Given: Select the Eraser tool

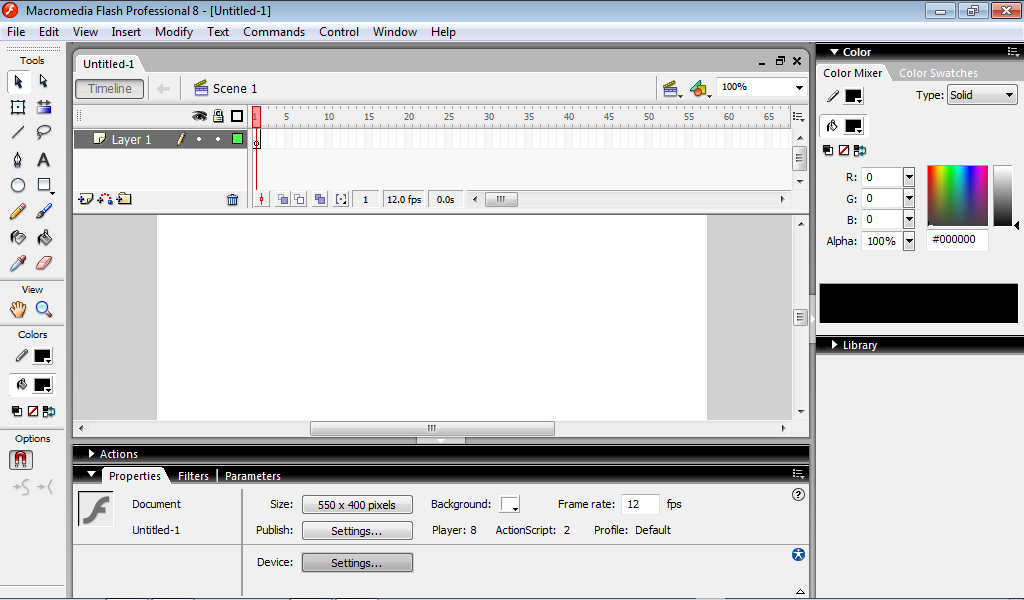Looking at the screenshot, I should pos(44,263).
